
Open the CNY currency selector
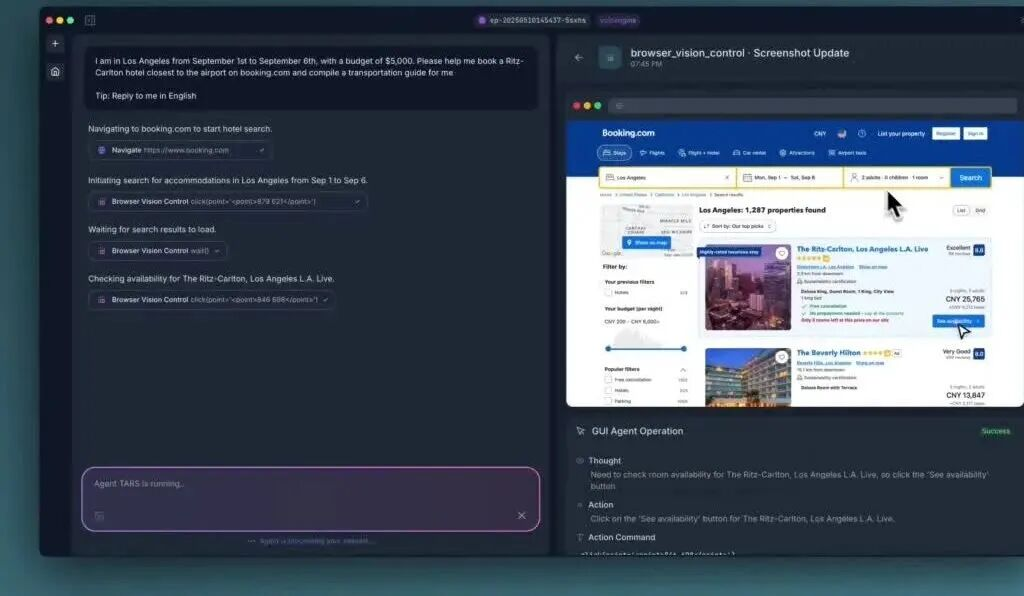coord(820,134)
